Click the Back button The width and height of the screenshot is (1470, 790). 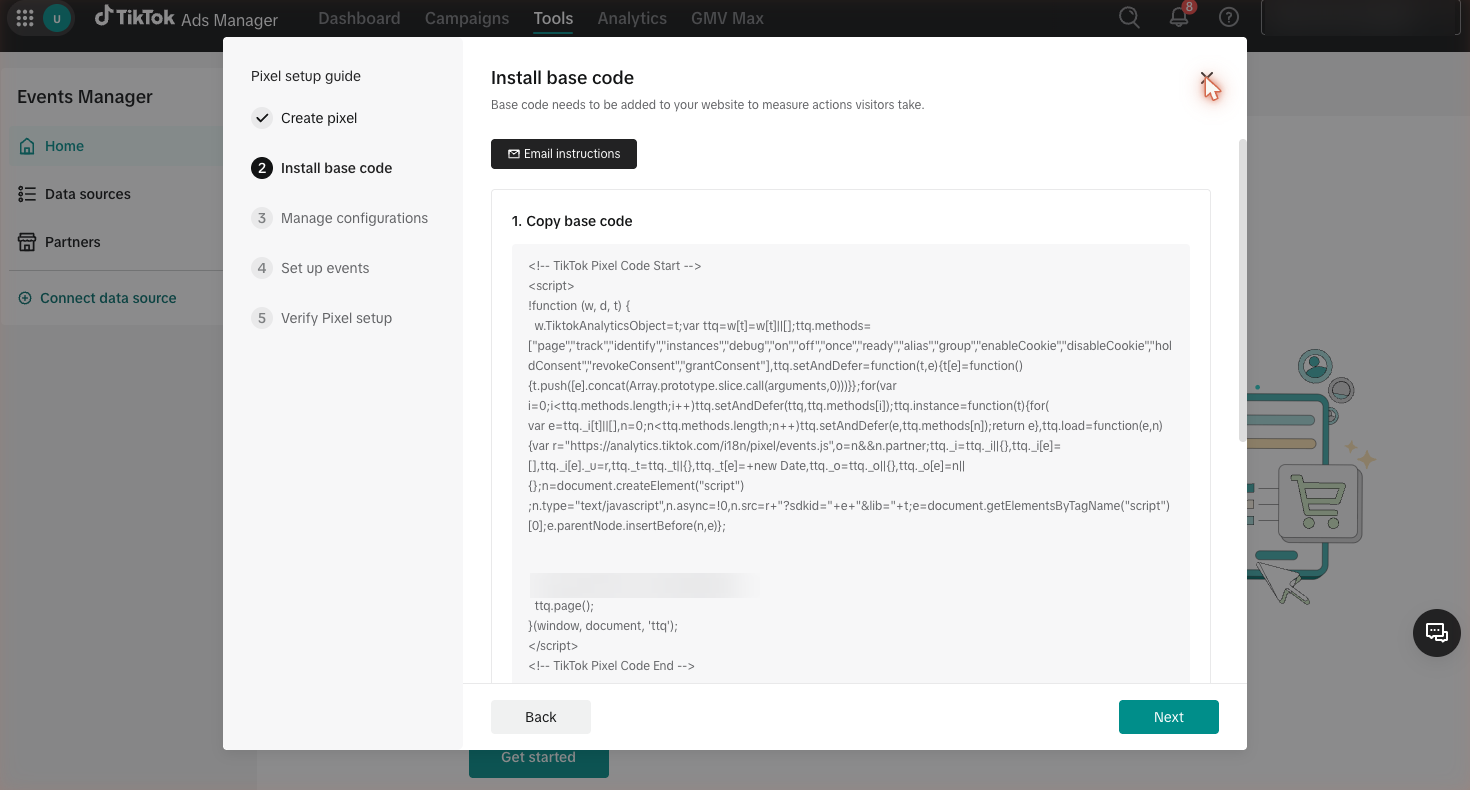coord(541,717)
